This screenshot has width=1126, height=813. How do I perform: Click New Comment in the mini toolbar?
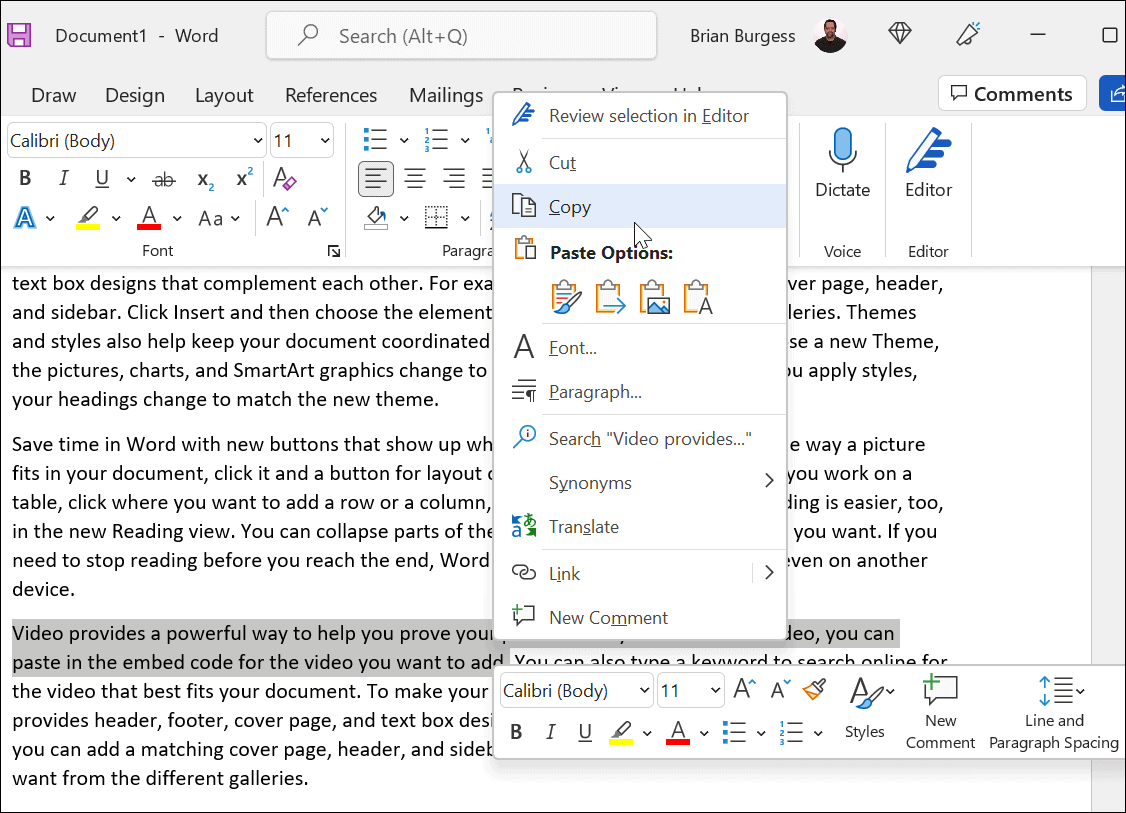[939, 712]
